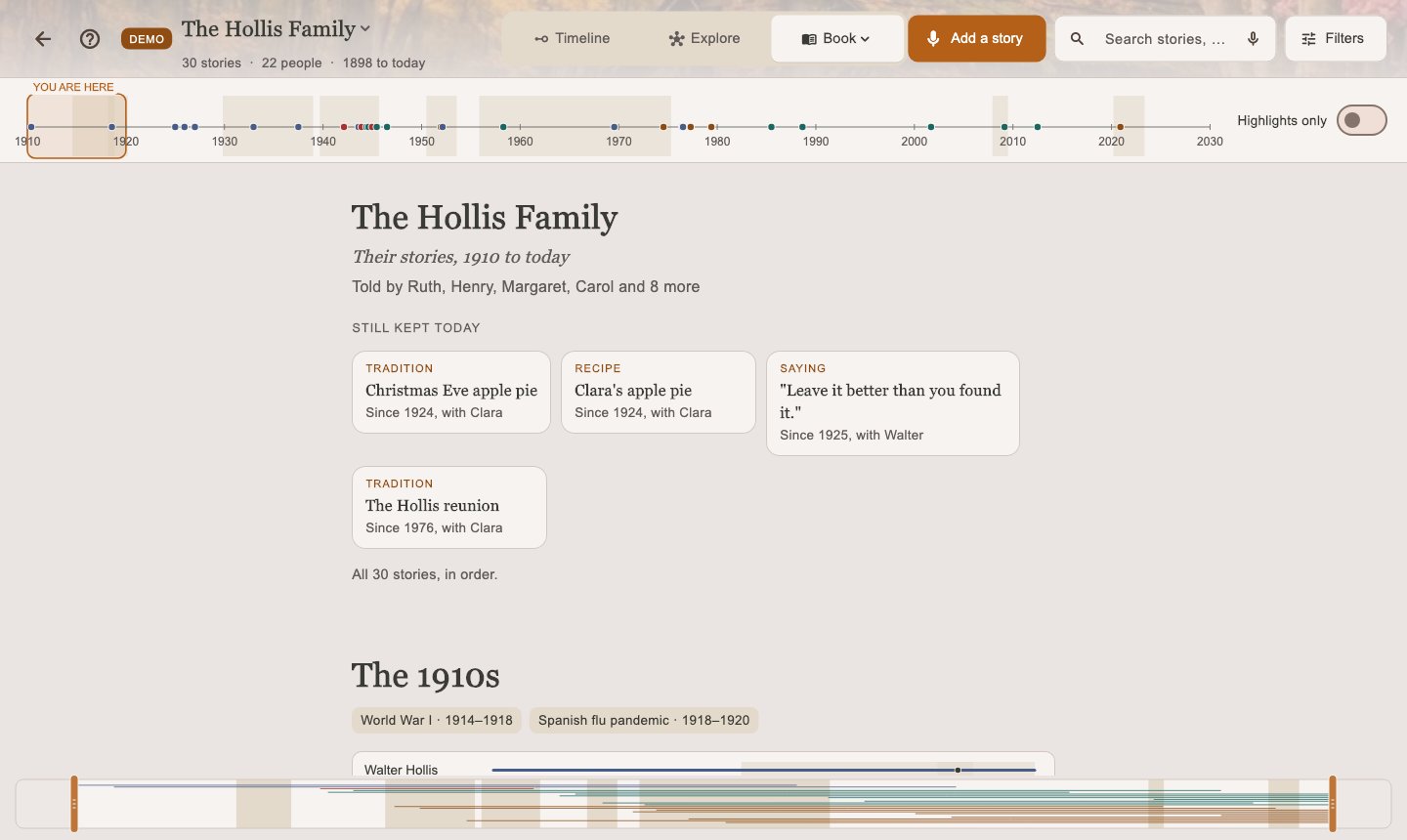Click the DEMO badge

147,39
